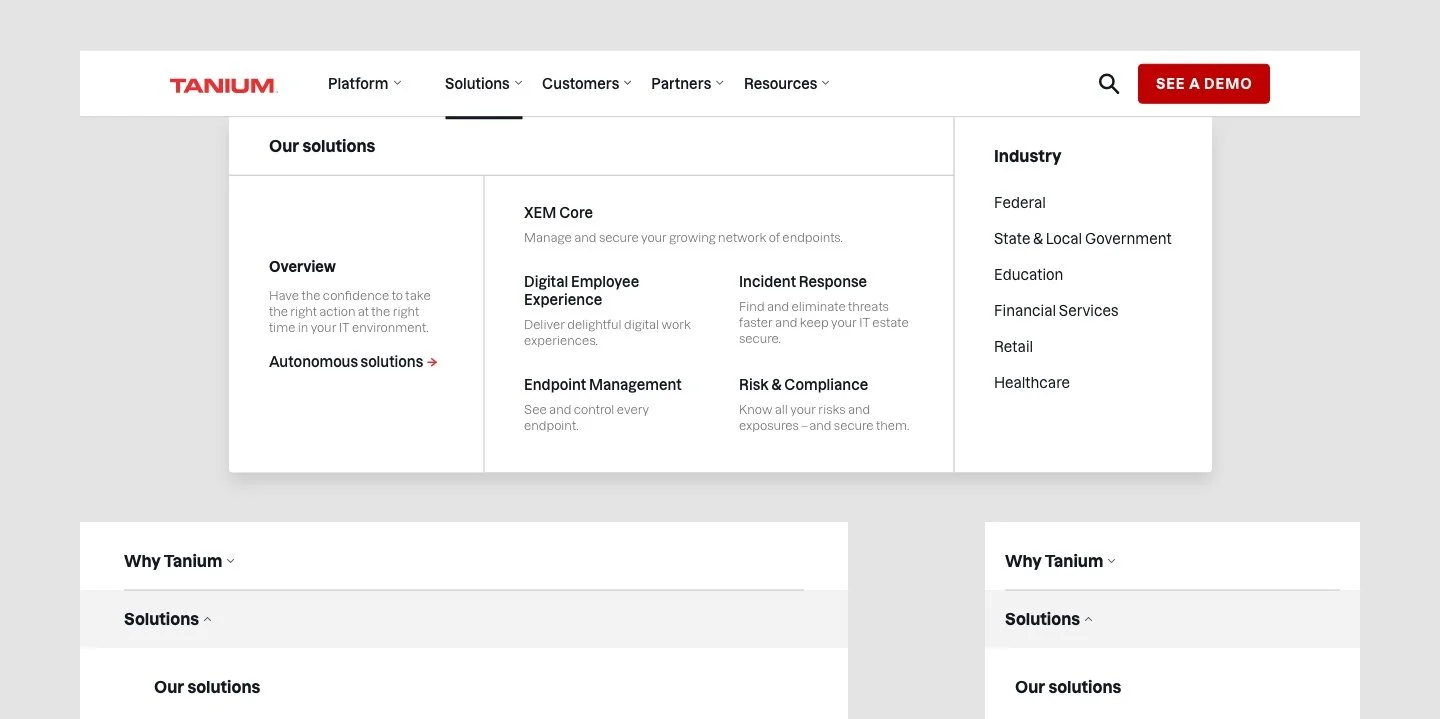Open the Endpoint Management link
Viewport: 1440px width, 719px height.
pyautogui.click(x=603, y=385)
